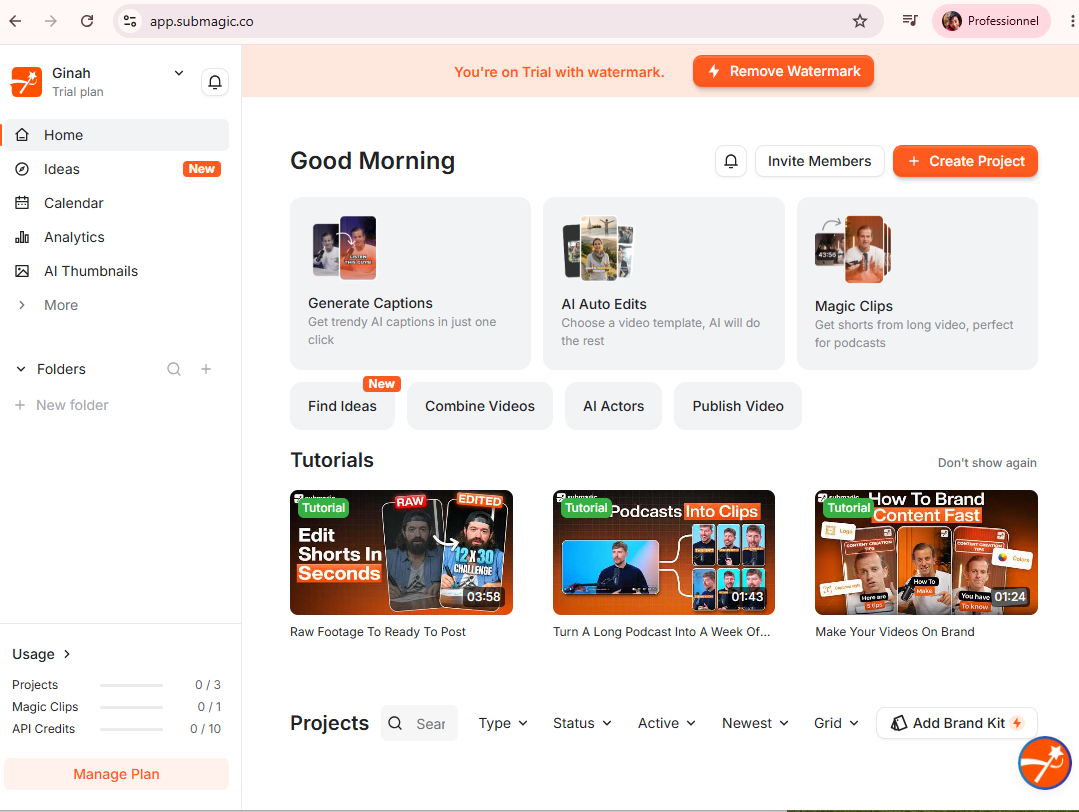Play How To Brand Content Fast tutorial
The image size is (1079, 812).
(x=926, y=553)
